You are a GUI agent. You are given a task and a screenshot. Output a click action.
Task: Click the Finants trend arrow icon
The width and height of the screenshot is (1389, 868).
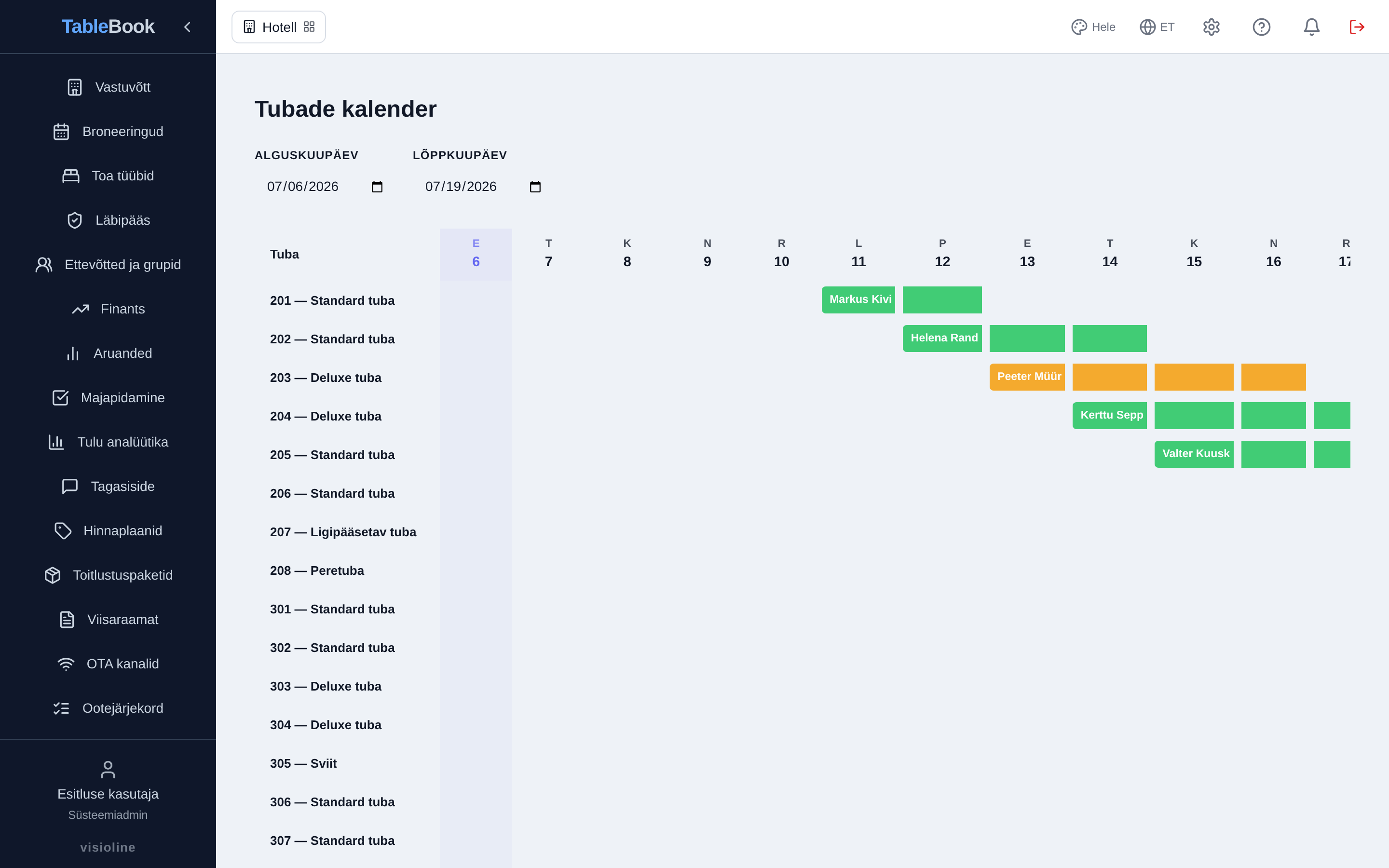point(81,309)
